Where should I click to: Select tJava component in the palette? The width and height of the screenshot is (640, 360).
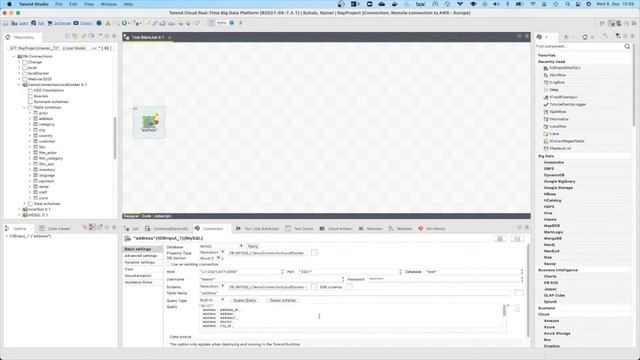pos(554,134)
